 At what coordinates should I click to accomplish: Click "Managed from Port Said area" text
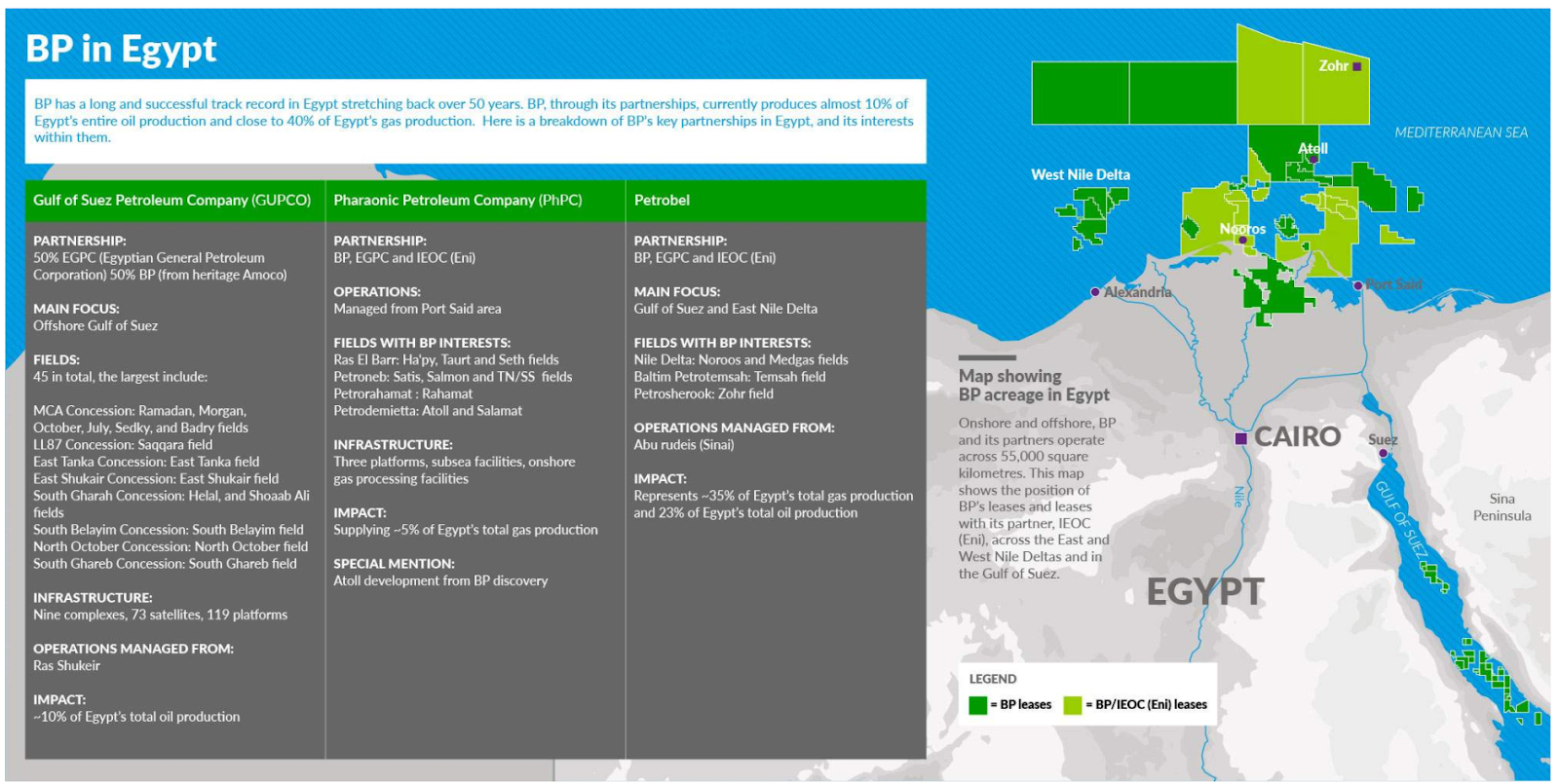point(417,309)
